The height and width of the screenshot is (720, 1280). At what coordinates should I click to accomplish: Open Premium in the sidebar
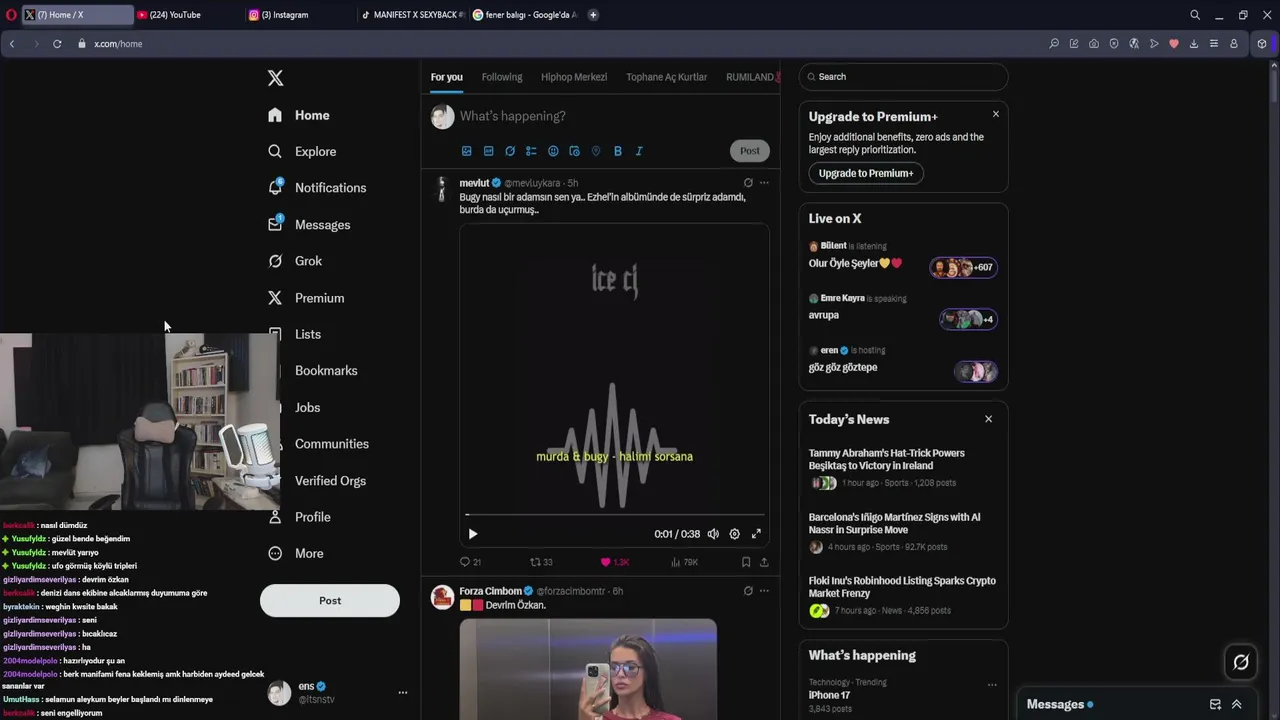pyautogui.click(x=306, y=298)
